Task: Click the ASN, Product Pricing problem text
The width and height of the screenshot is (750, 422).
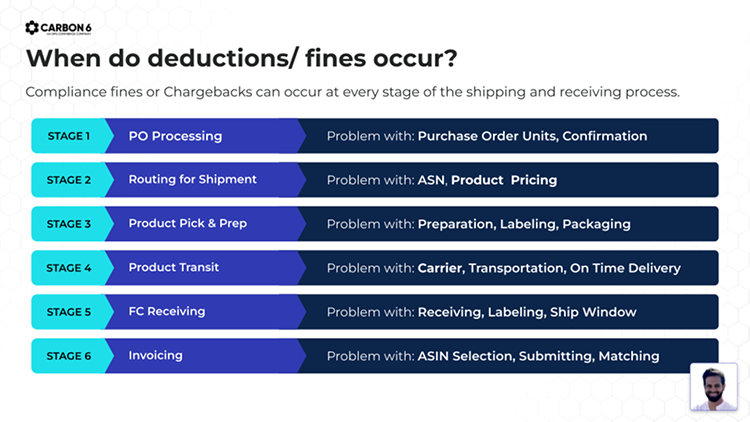Action: click(487, 180)
